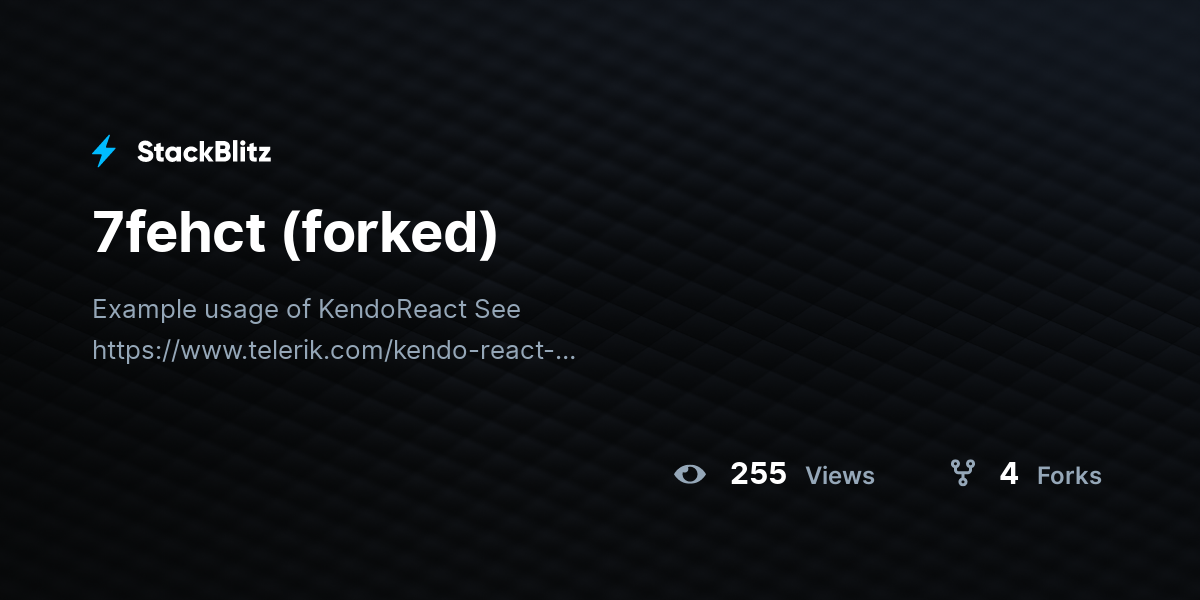Open the 7fehct project title

(295, 233)
